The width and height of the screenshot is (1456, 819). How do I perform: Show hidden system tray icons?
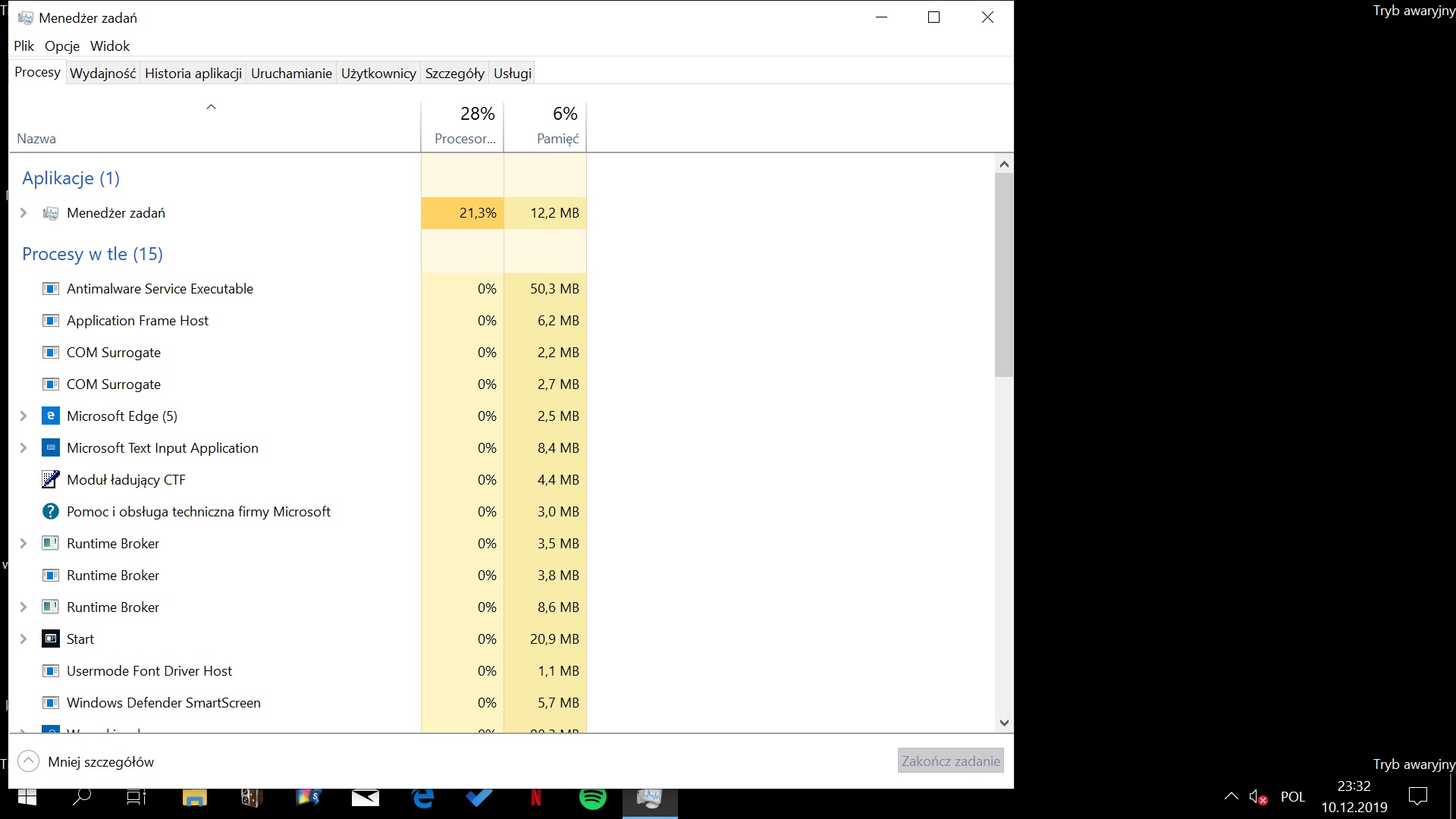tap(1231, 796)
